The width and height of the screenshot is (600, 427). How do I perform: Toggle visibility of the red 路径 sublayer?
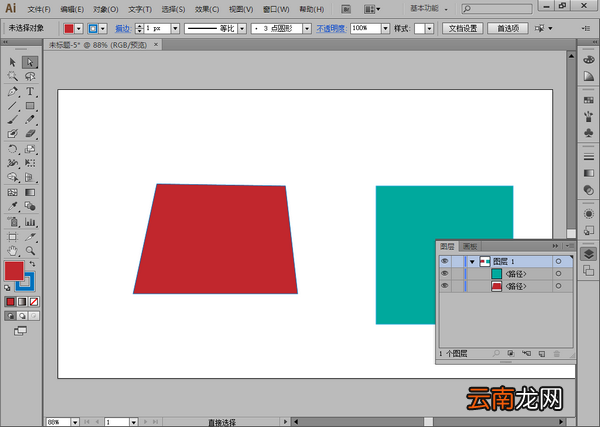(x=444, y=286)
